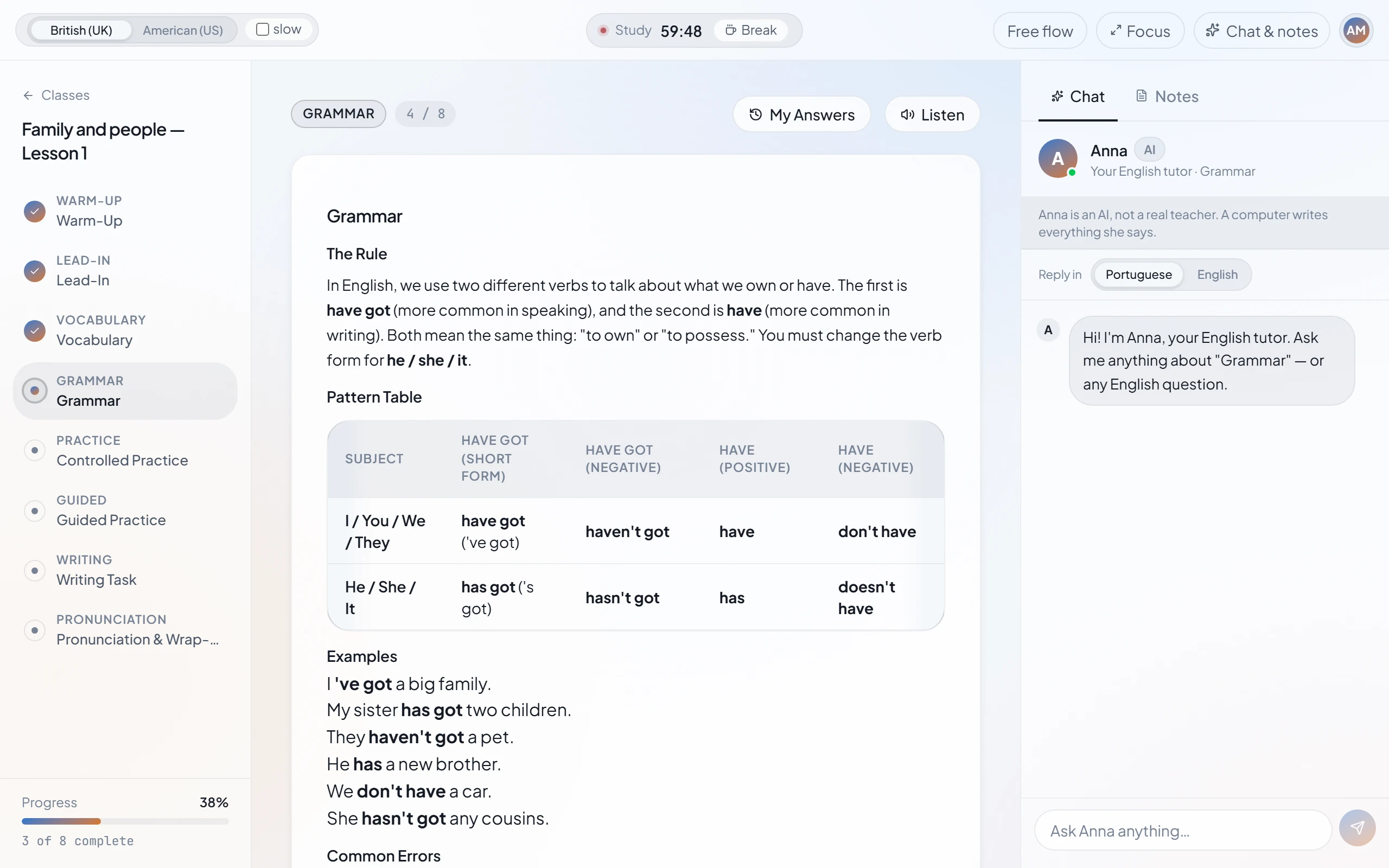Start a Break

[x=751, y=30]
